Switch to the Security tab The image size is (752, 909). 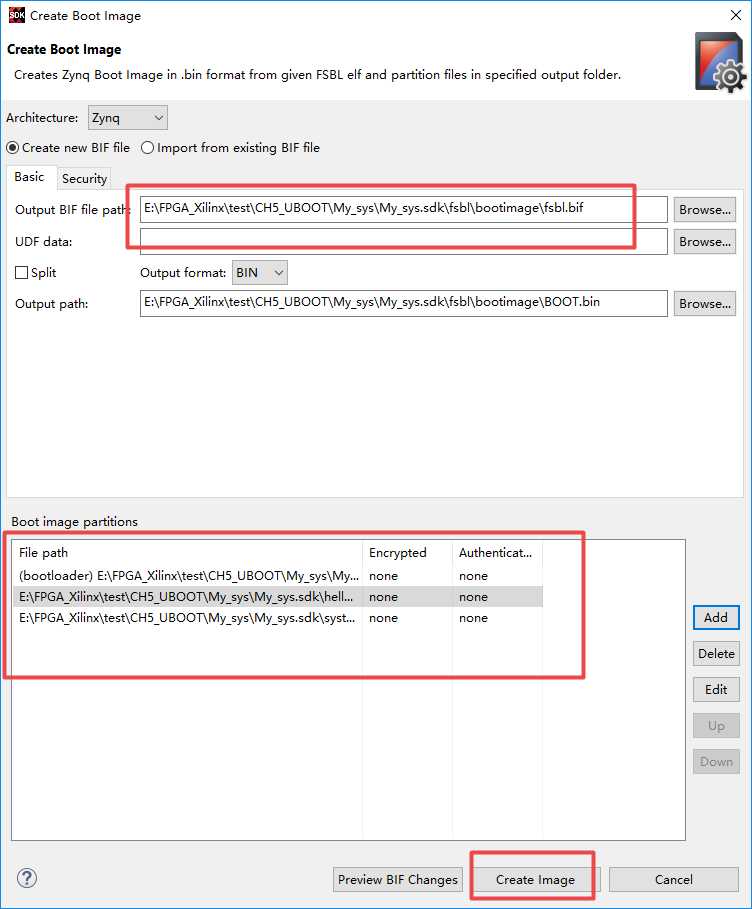(85, 179)
